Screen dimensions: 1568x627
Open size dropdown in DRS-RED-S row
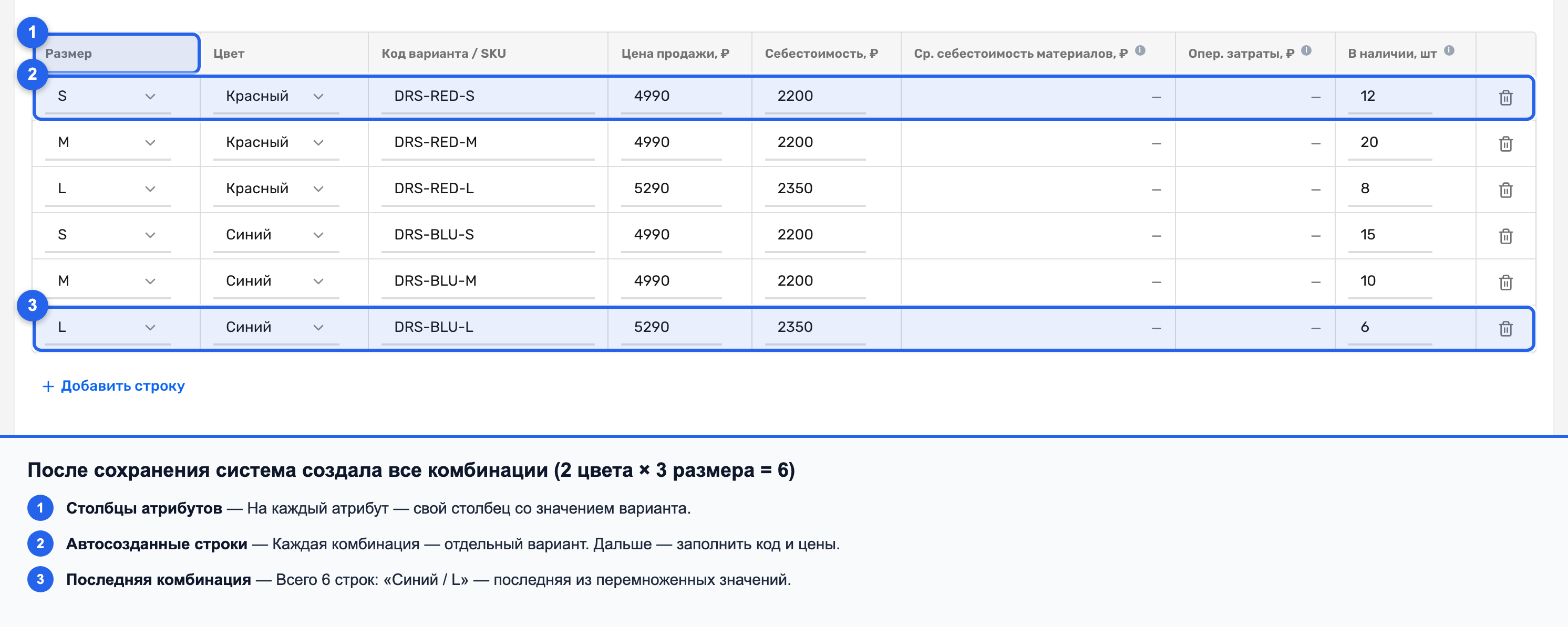(108, 96)
